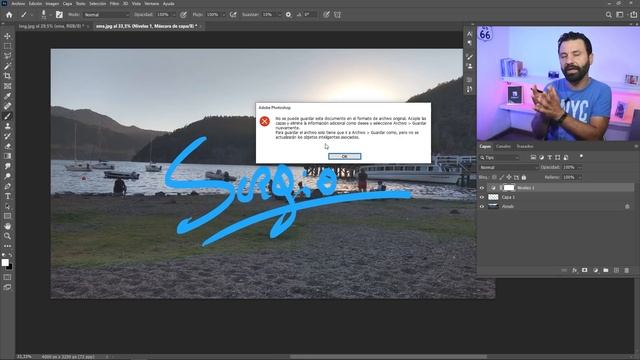Create new fill or adjustment layer
The width and height of the screenshot is (640, 360).
595,270
